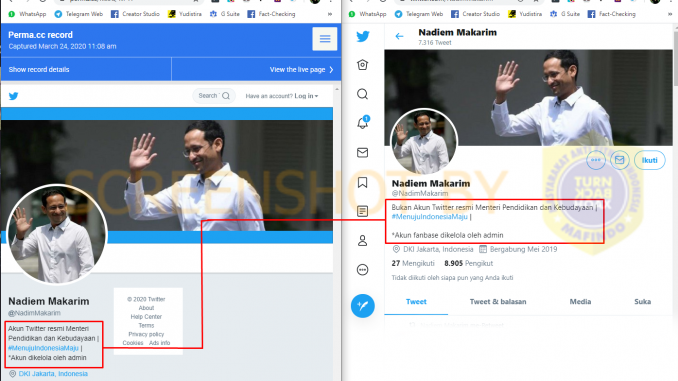Screen dimensions: 678x381
Task: Open Yudistira bookmark in right browser window
Action: click(x=525, y=14)
